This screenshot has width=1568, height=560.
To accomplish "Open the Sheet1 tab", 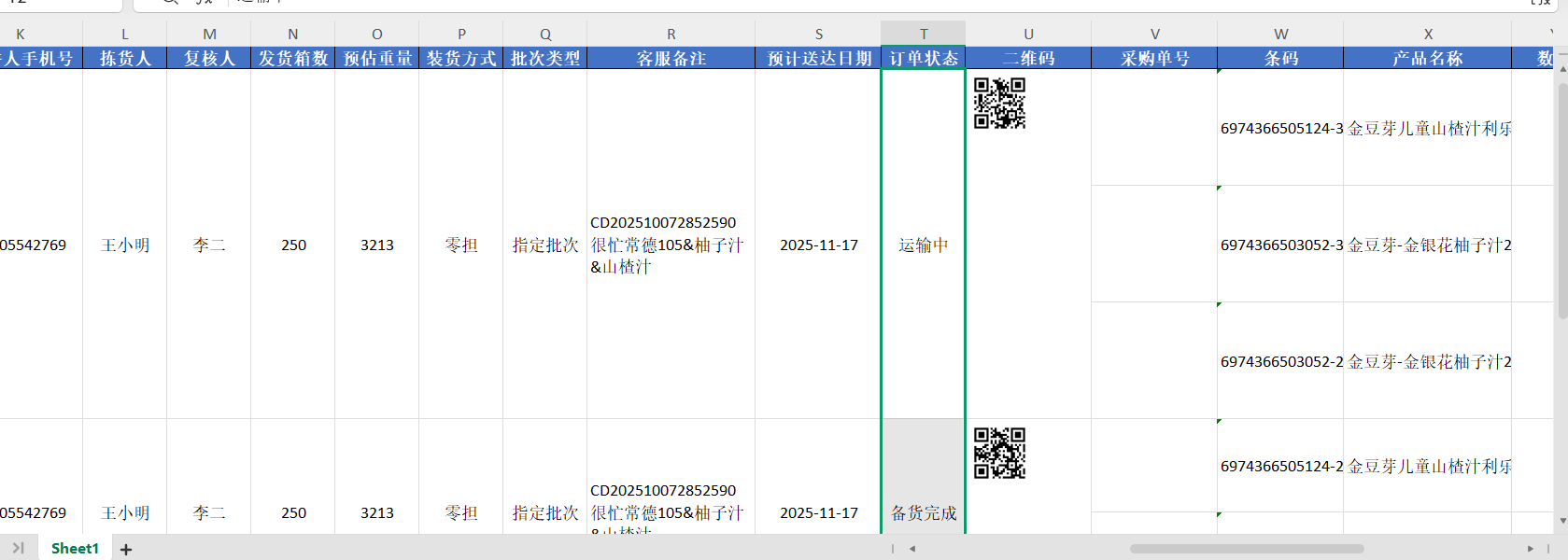I will coord(75,548).
